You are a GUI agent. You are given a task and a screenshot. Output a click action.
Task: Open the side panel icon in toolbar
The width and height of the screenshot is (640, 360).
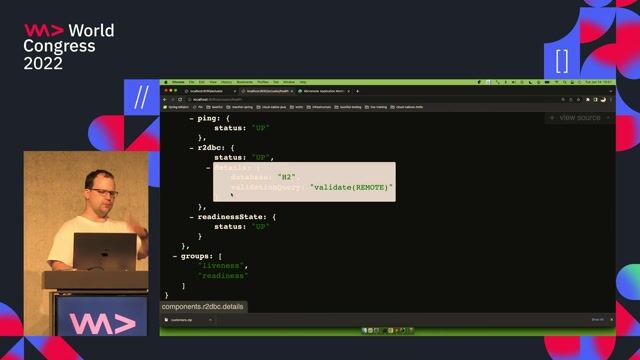tap(596, 100)
